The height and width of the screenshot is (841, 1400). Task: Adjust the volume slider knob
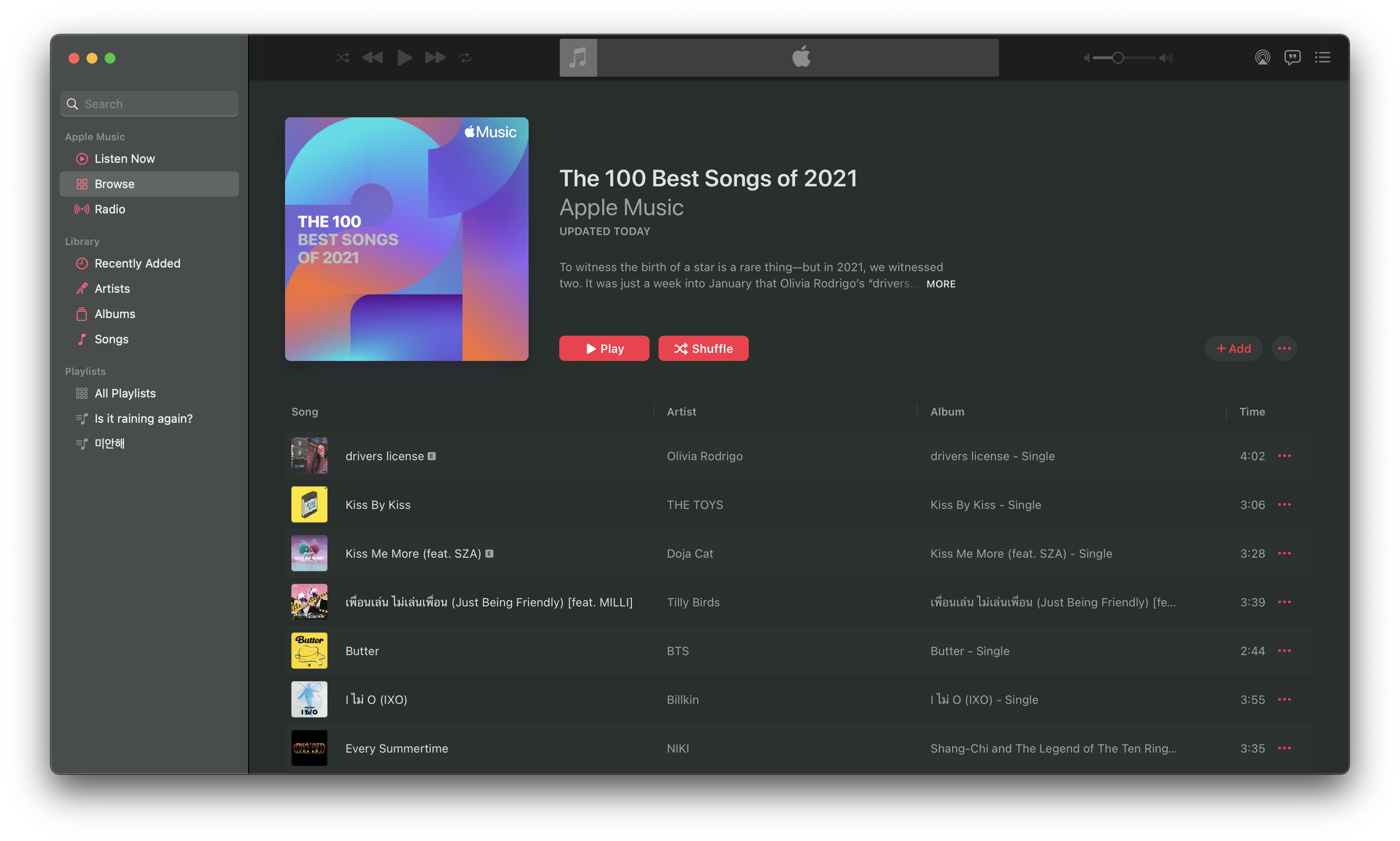pyautogui.click(x=1118, y=58)
